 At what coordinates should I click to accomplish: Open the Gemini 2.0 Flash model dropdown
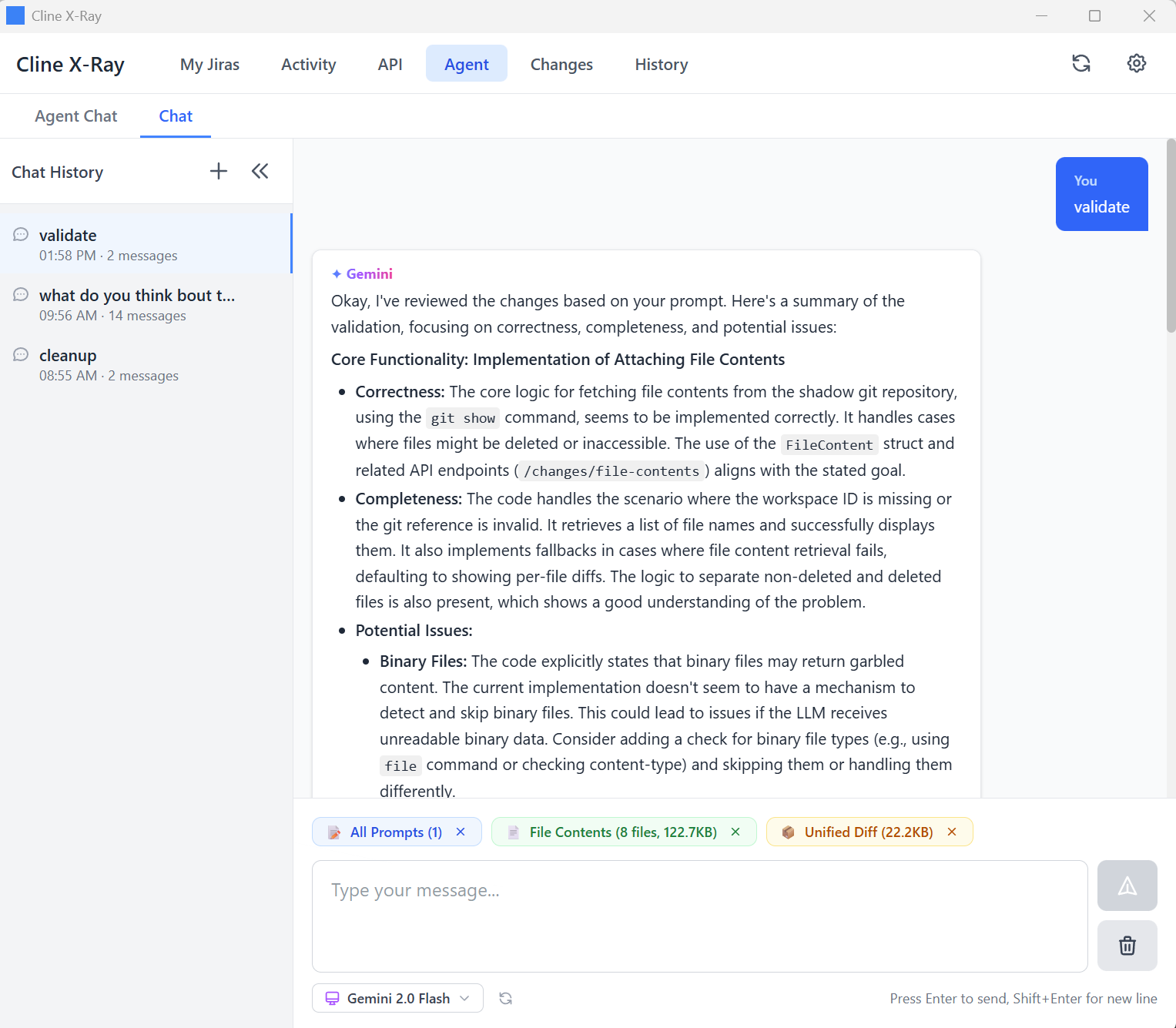click(x=397, y=998)
